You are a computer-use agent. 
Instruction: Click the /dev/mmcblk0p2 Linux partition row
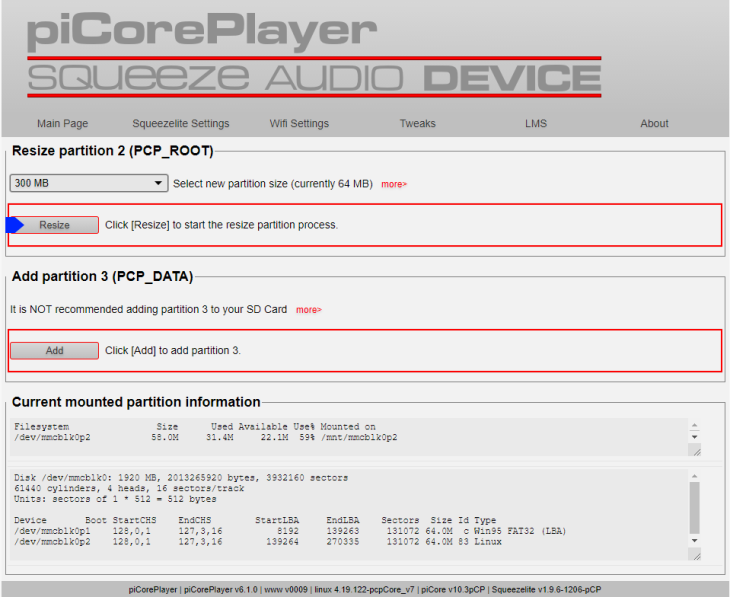coord(257,542)
